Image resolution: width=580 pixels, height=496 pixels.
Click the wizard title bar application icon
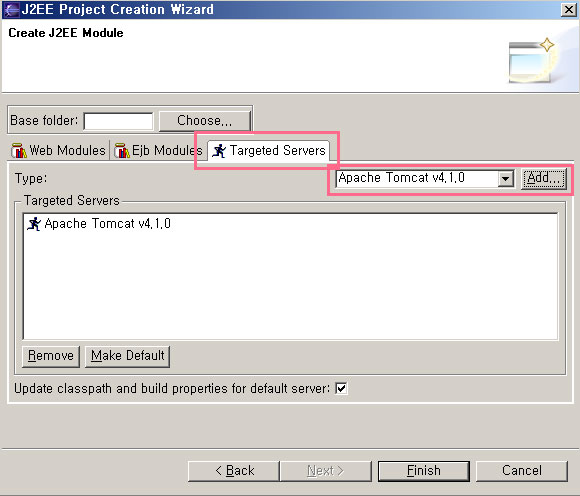click(11, 10)
